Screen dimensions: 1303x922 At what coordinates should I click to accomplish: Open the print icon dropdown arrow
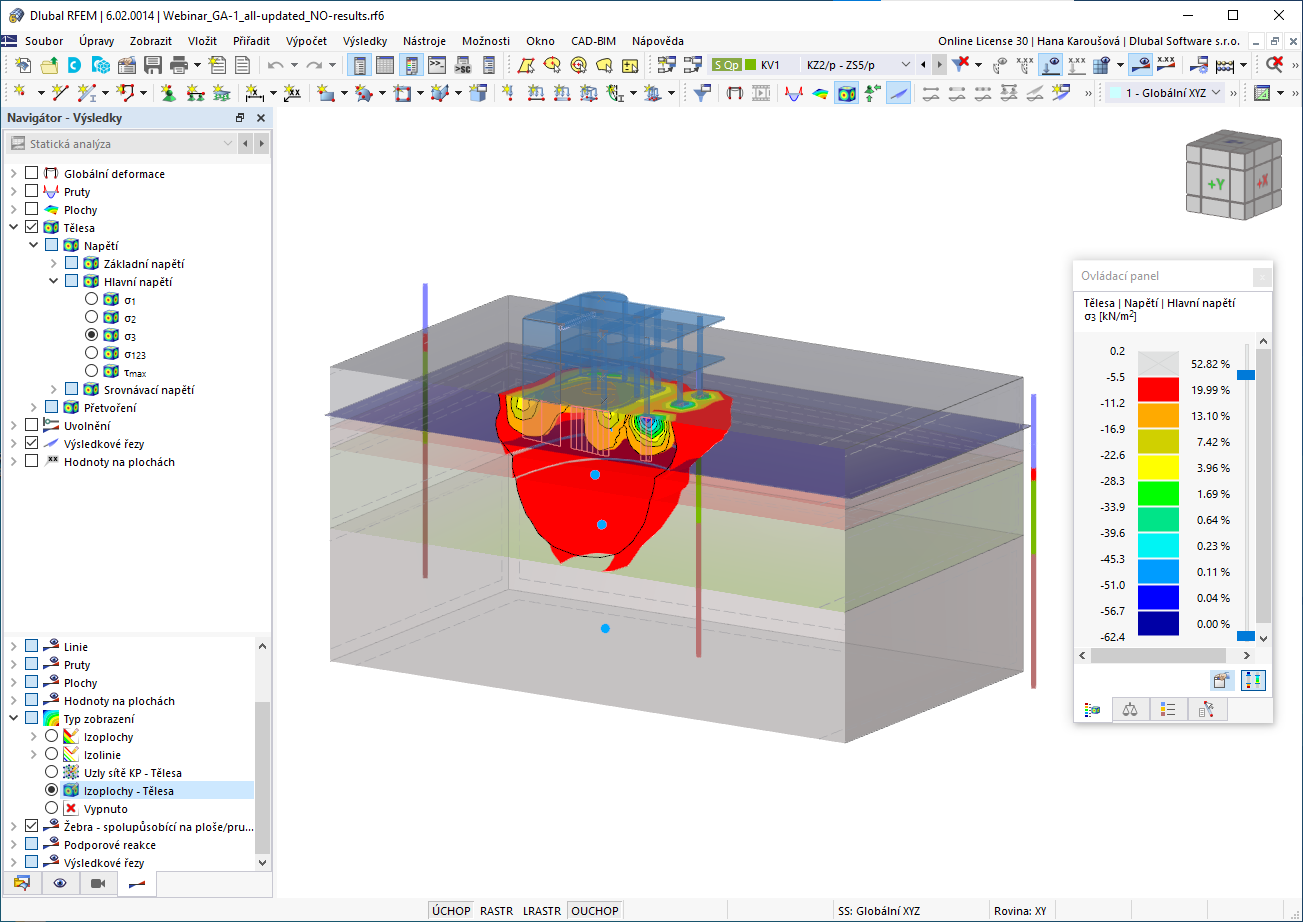(x=197, y=65)
